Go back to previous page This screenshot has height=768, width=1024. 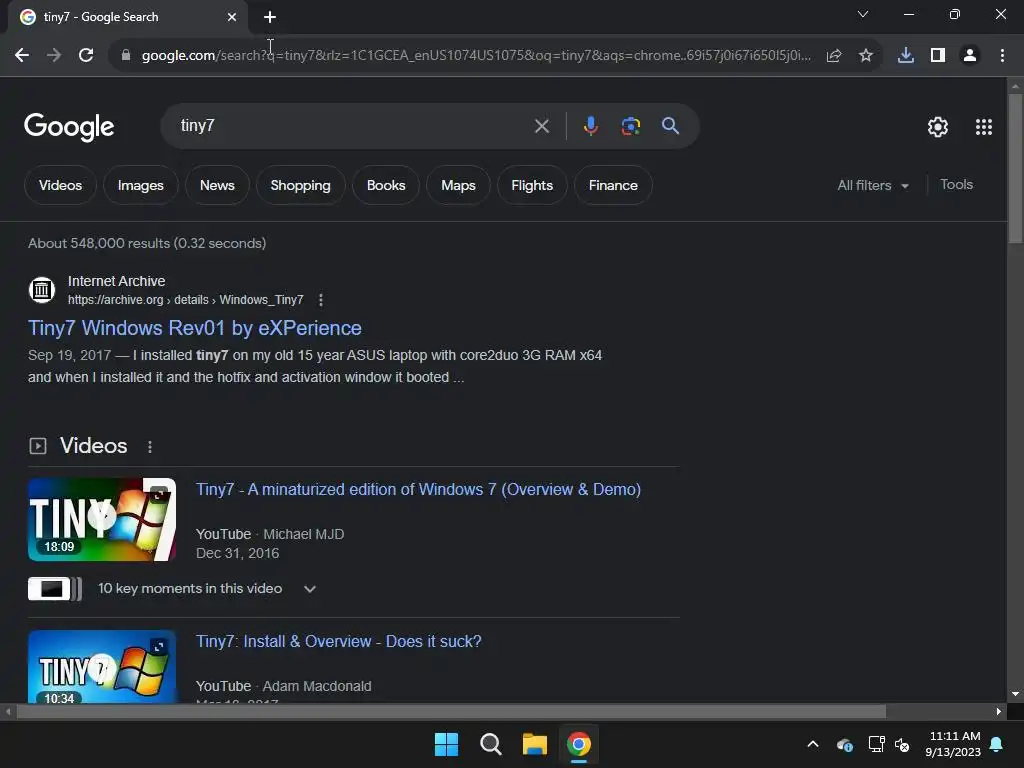click(x=22, y=56)
